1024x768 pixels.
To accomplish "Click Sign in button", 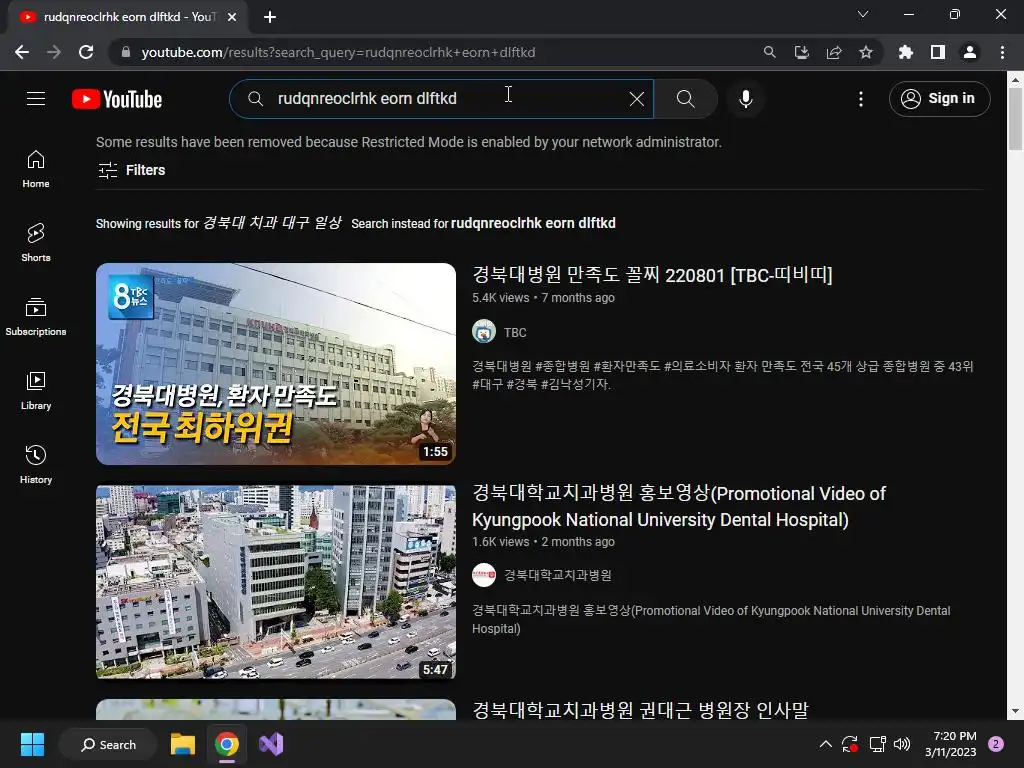I will [x=939, y=99].
